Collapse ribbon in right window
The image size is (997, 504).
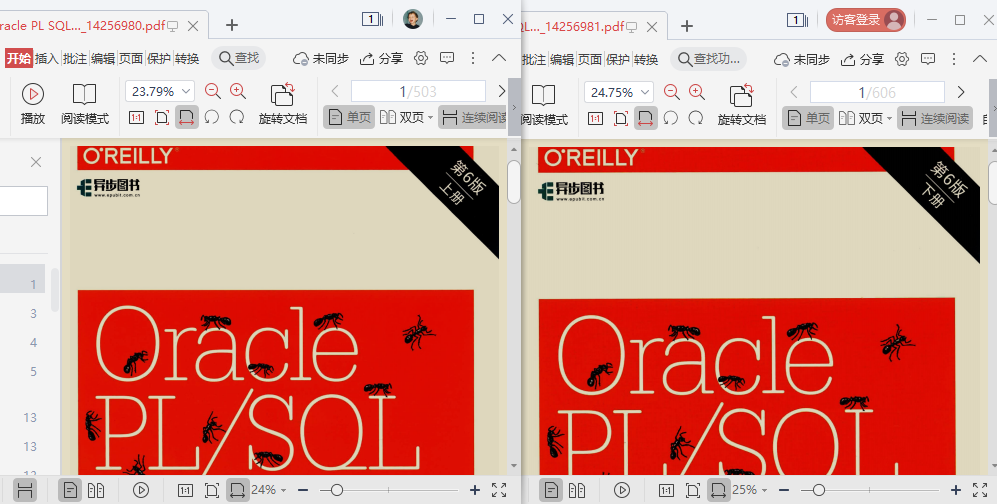point(980,58)
